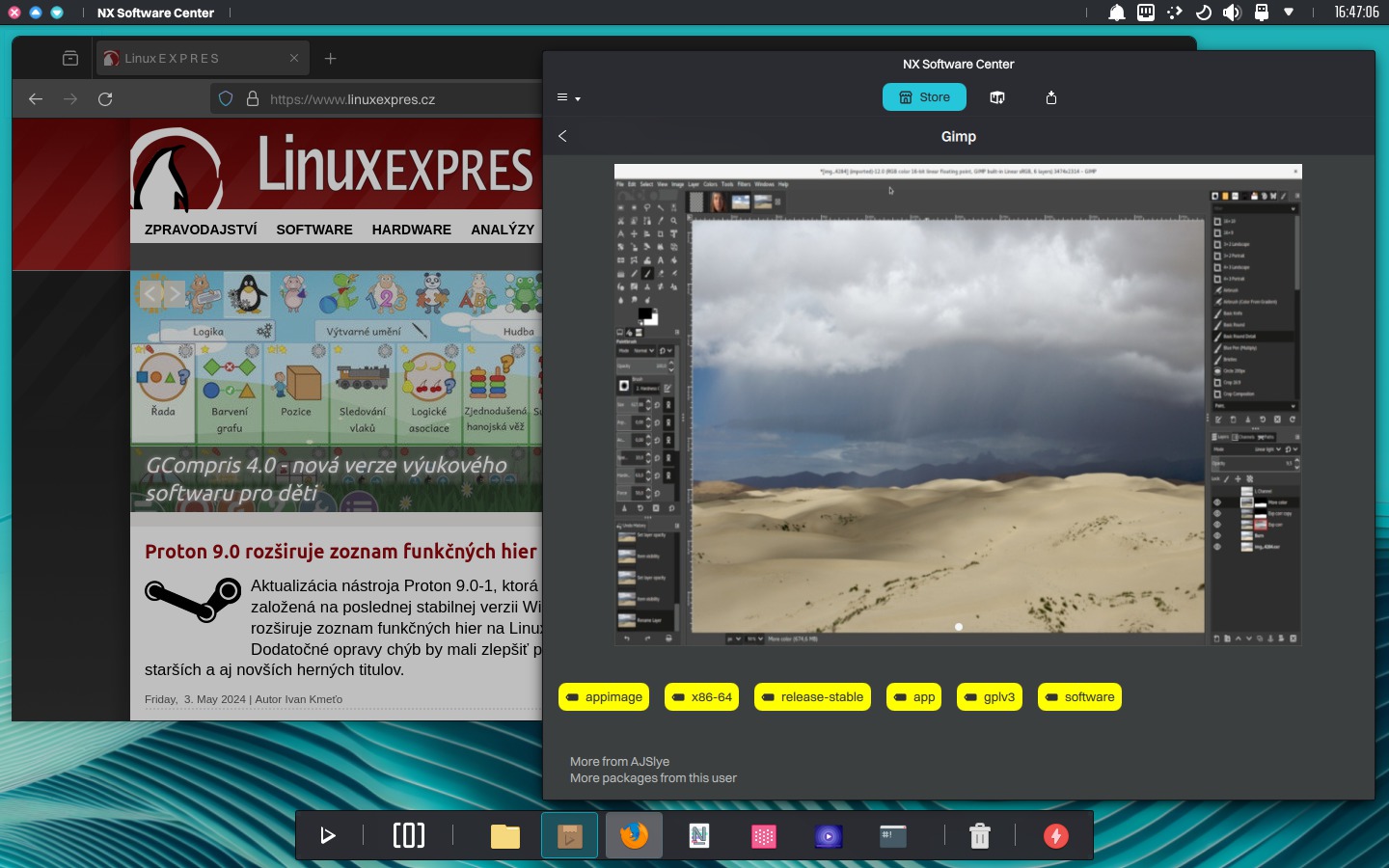Launch the pink dotted-grid app from the dock
The height and width of the screenshot is (868, 1389).
764,835
